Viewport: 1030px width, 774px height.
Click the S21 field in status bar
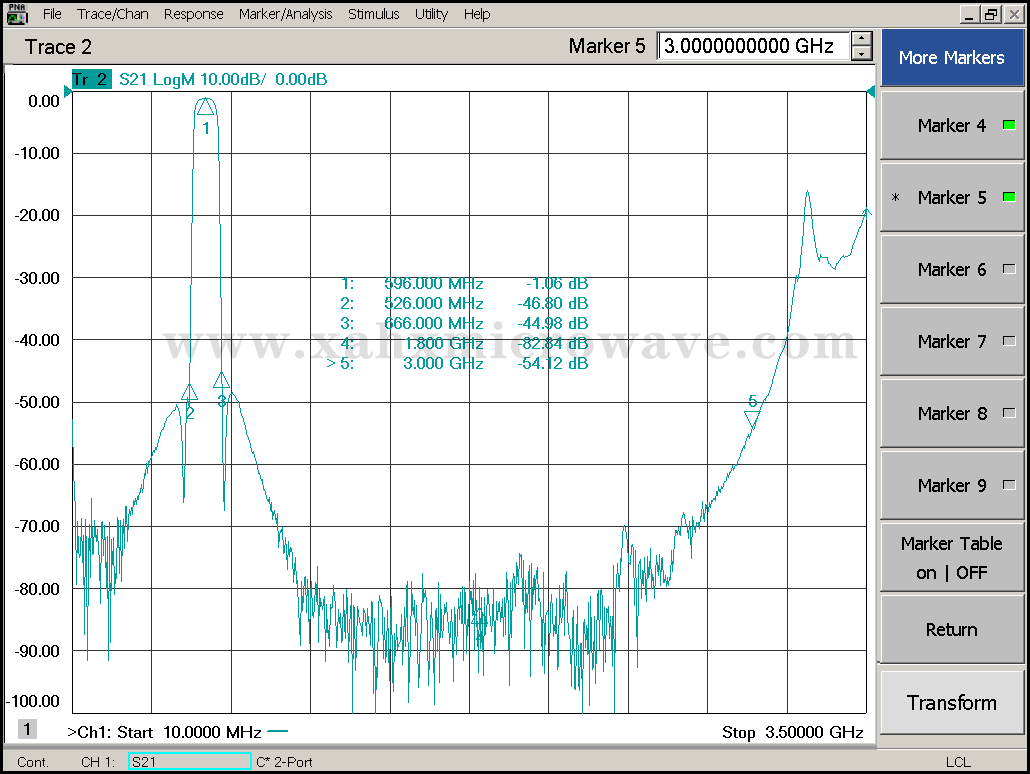pos(190,762)
